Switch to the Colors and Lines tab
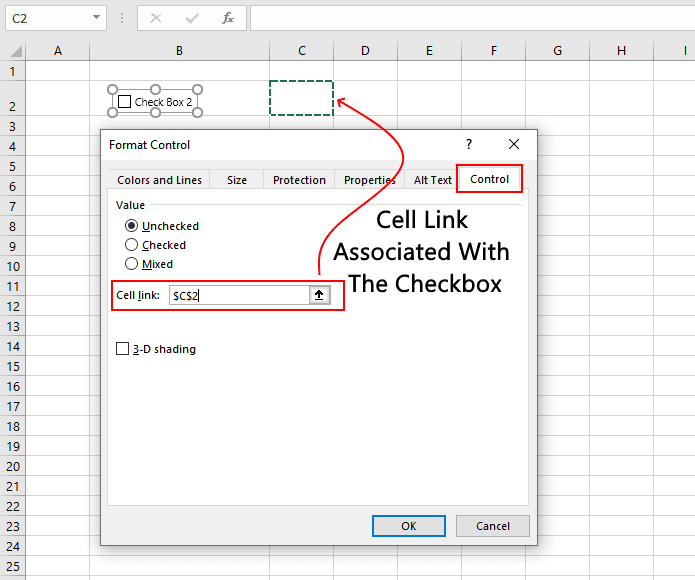 coord(159,180)
